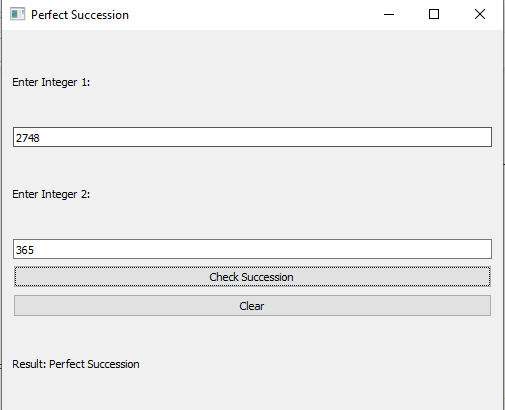This screenshot has height=410, width=505.
Task: Click the "Perfect Succession" window title text
Action: pyautogui.click(x=80, y=15)
